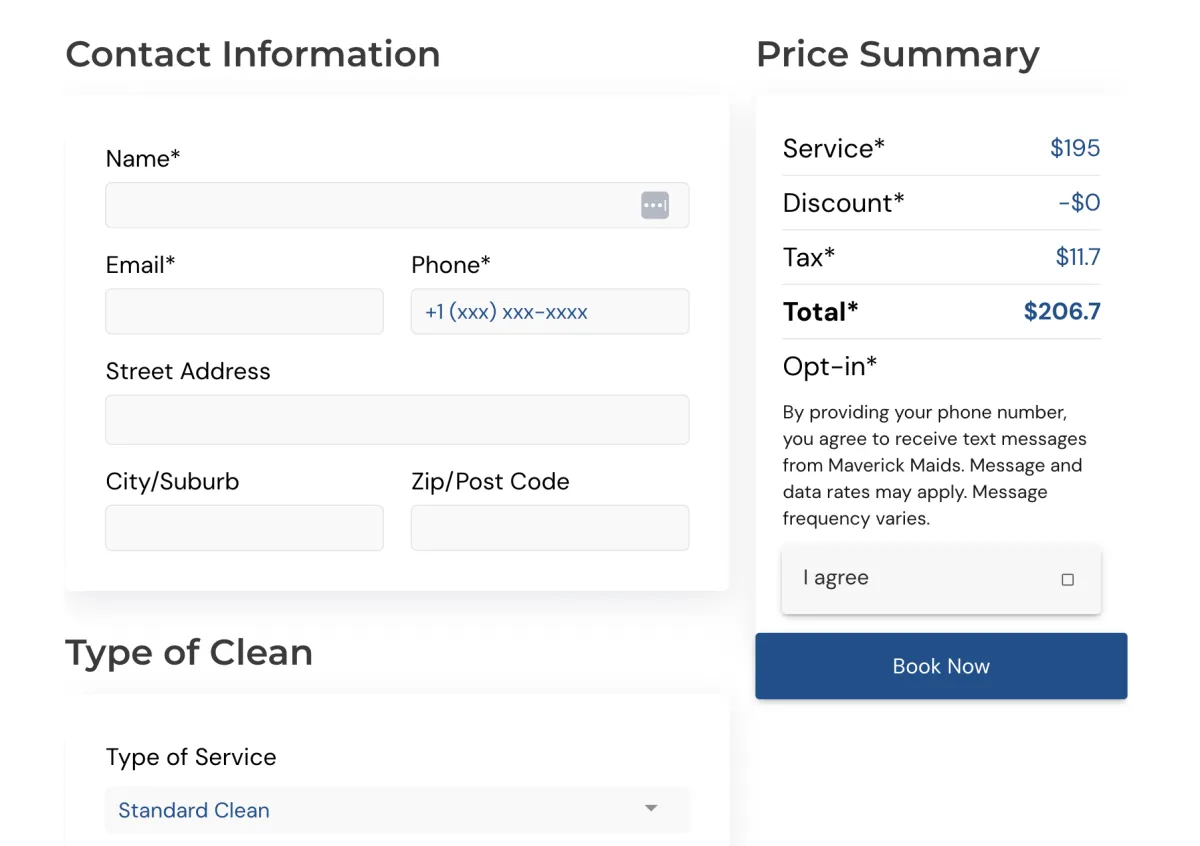Click the Type of Clean heading

click(189, 653)
